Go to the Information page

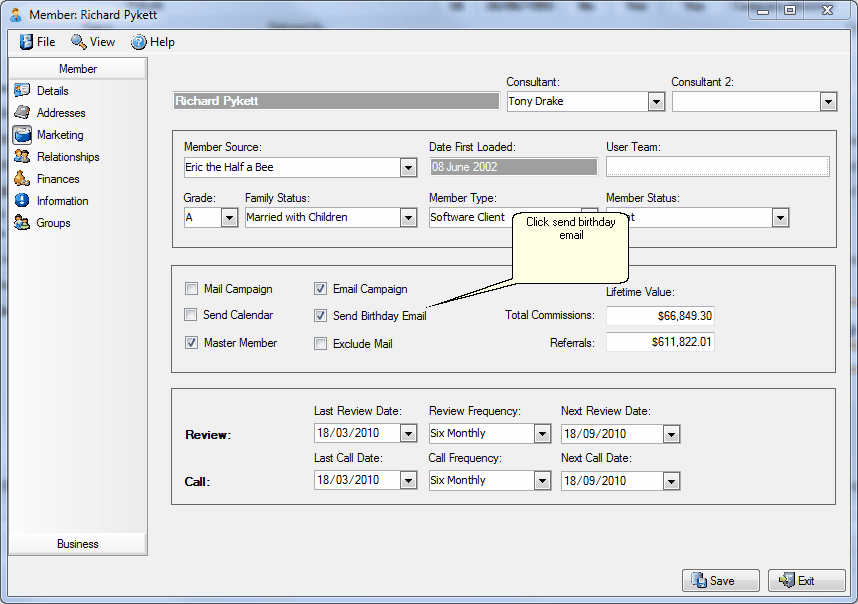point(62,201)
